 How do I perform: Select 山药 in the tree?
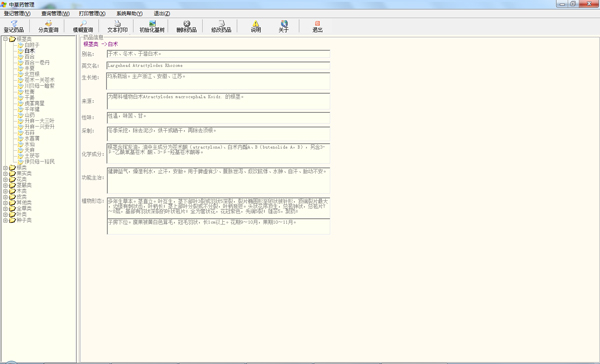[29, 115]
